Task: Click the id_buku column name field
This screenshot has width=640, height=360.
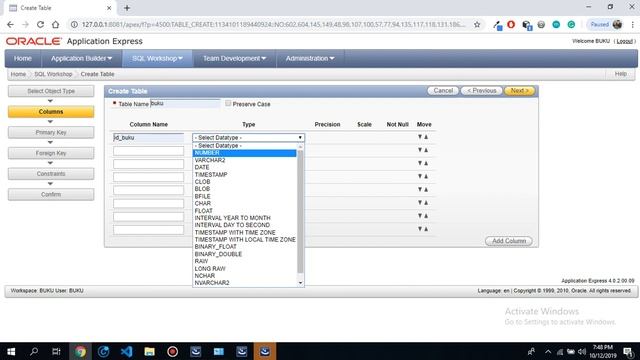Action: click(149, 138)
